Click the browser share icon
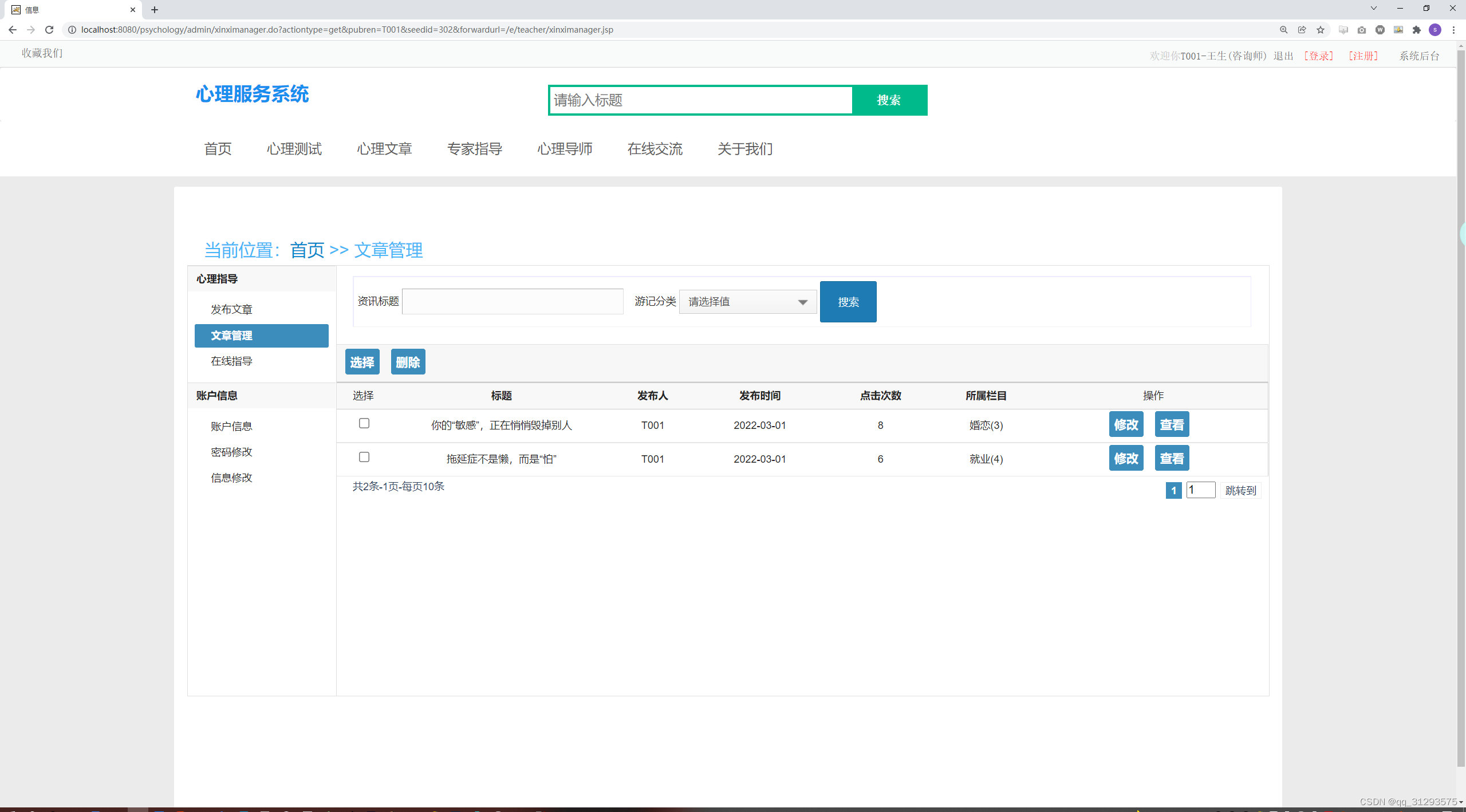1466x812 pixels. click(x=1302, y=29)
